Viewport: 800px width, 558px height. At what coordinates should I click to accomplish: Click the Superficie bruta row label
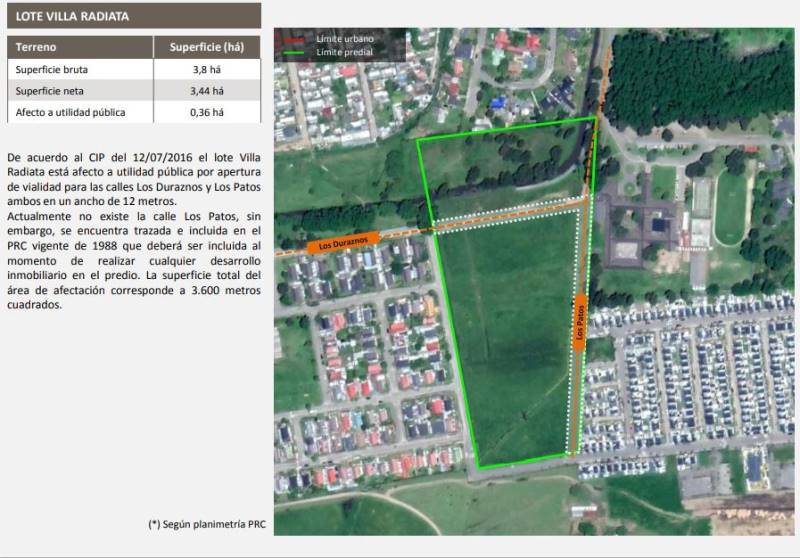52,69
